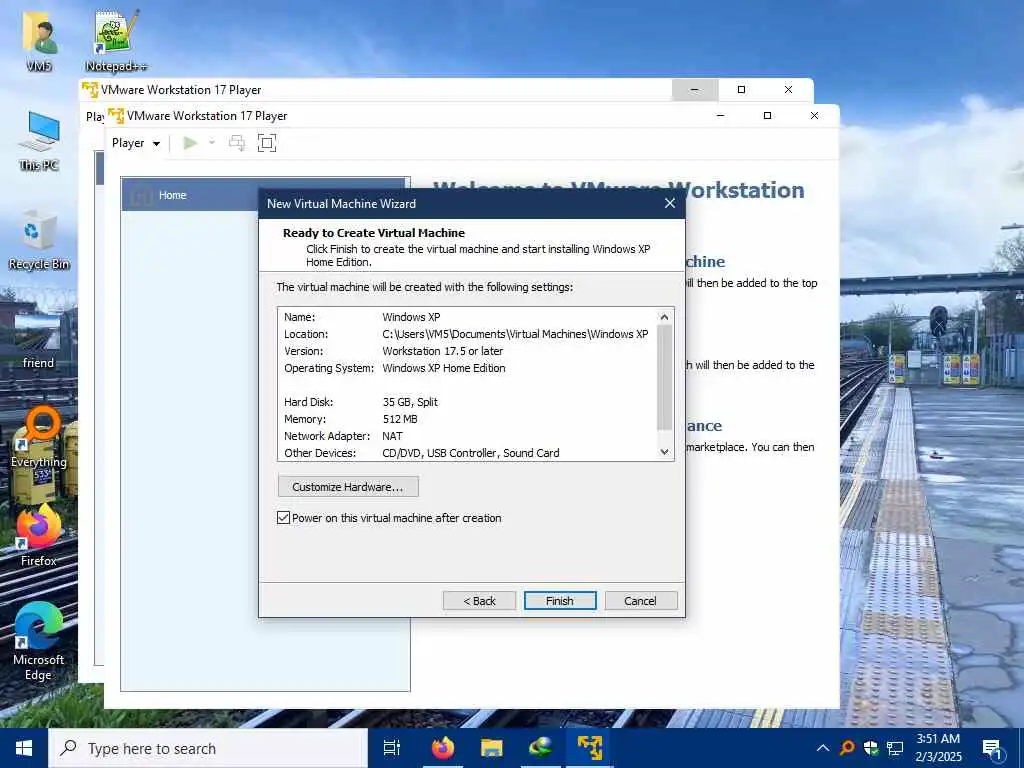Select 'Workstation 17.5 or later' version text

(443, 351)
